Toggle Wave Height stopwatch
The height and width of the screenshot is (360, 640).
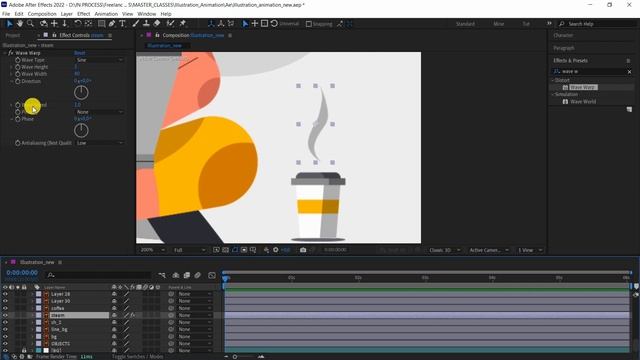pos(18,67)
